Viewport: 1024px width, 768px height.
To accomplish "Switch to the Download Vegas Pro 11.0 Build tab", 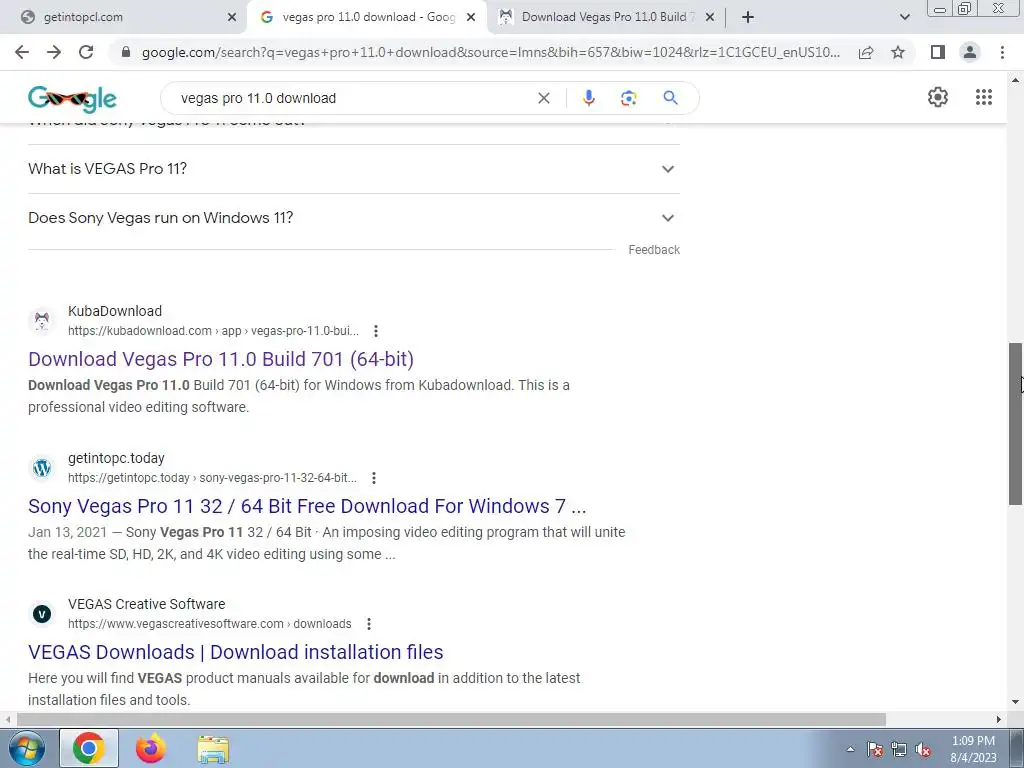I will [606, 17].
